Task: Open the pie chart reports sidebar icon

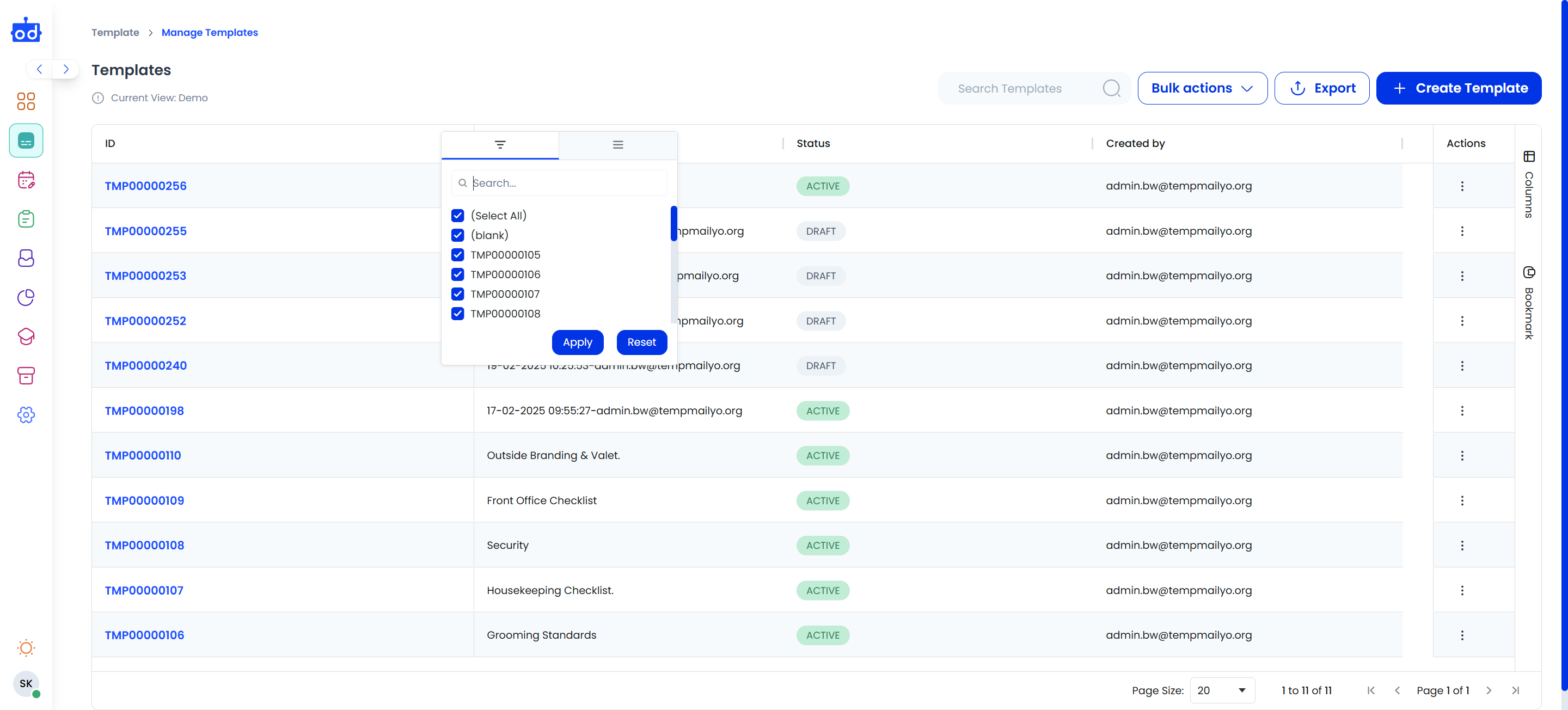Action: 26,297
